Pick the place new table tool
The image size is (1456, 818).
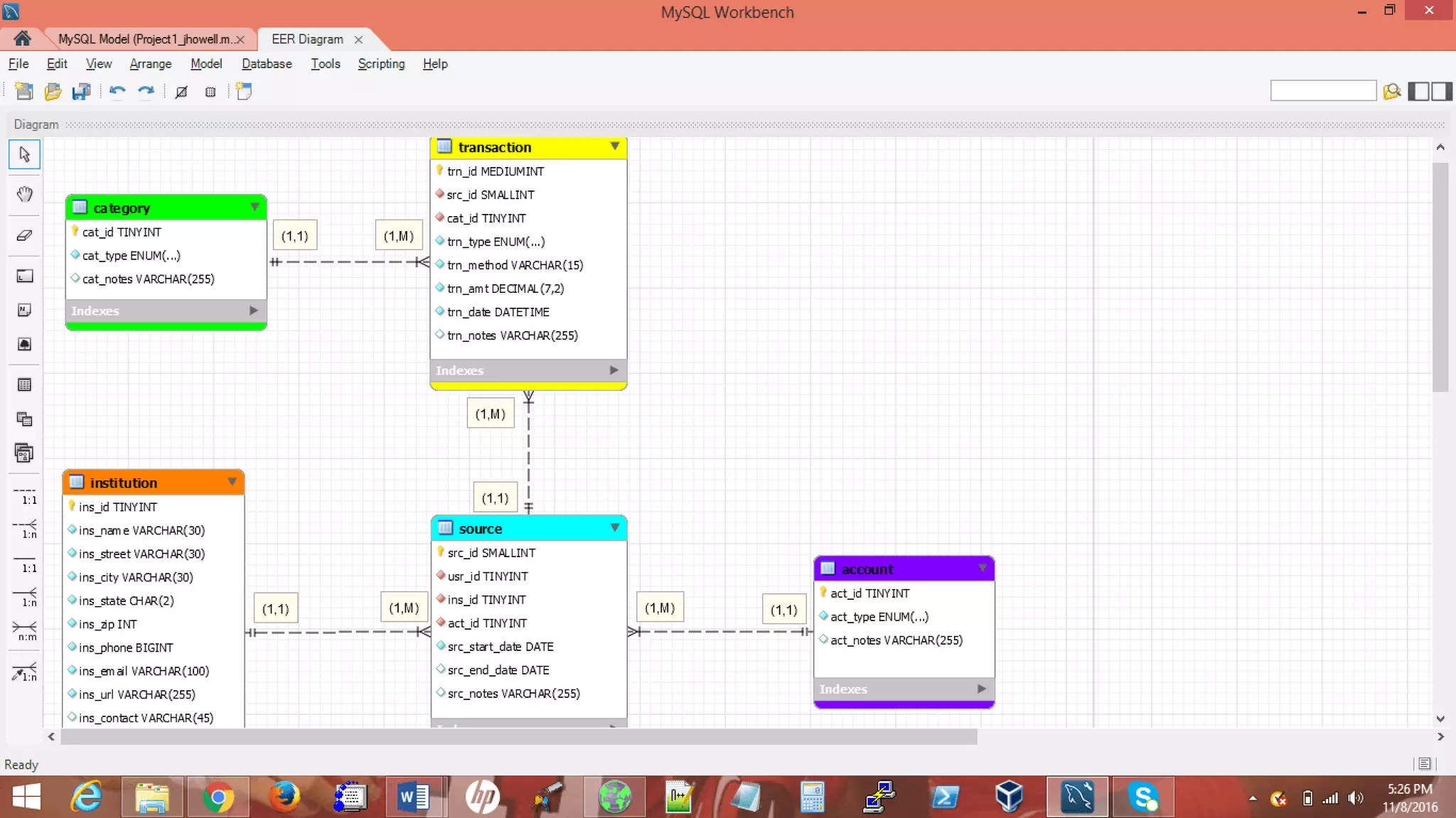tap(24, 384)
